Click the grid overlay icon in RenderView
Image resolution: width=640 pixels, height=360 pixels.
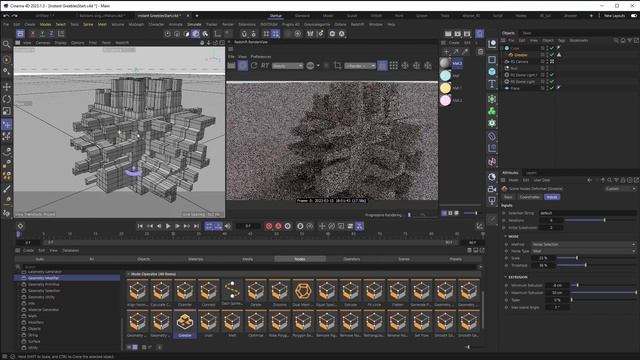pos(393,65)
